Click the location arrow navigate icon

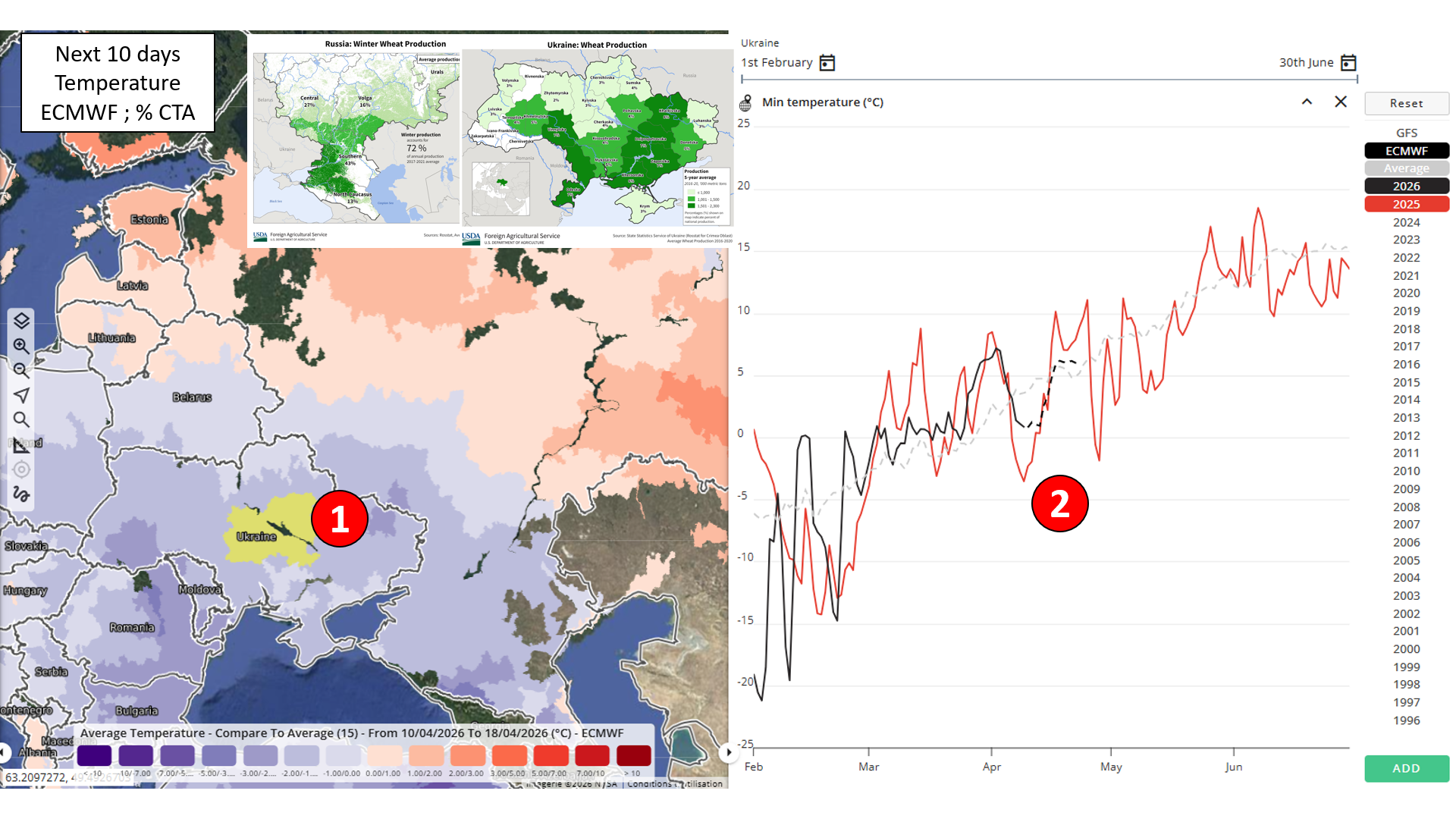[x=21, y=395]
